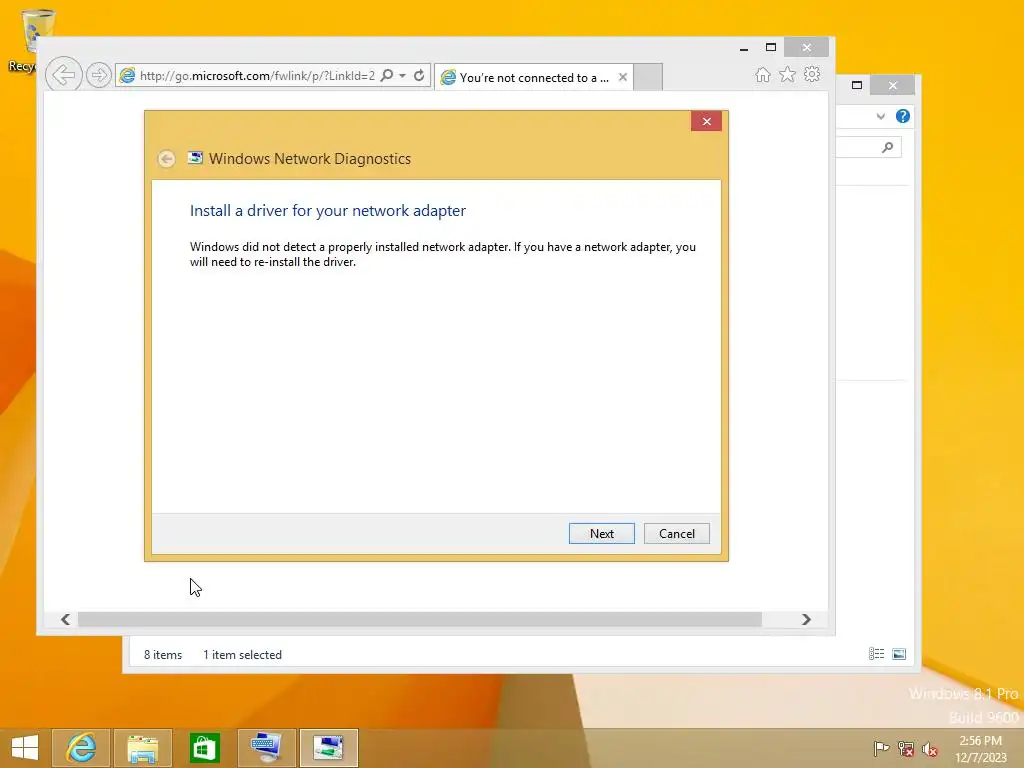Click the horizontal scrollbar thumb in Internet Explorer

419,619
